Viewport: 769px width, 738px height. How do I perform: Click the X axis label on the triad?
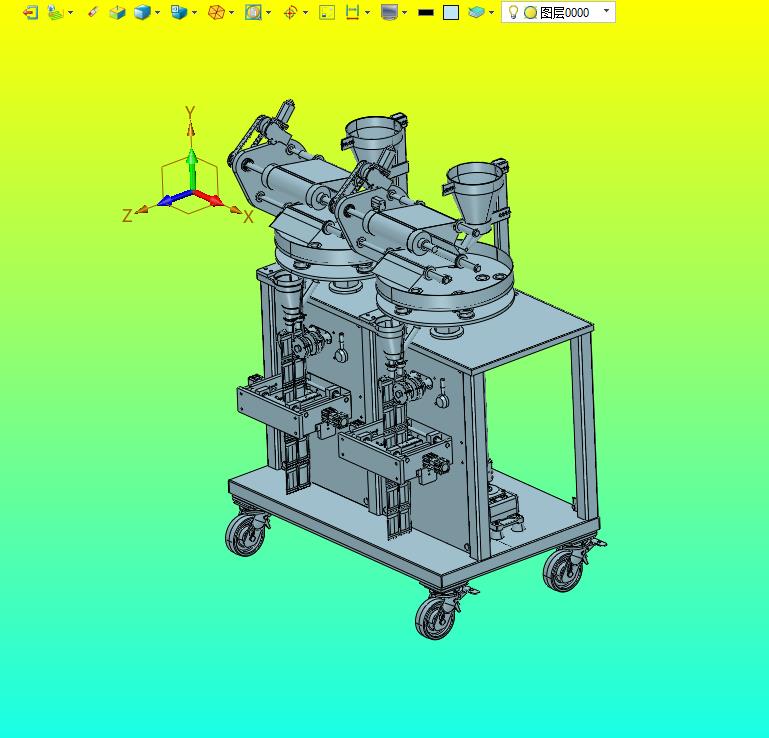(x=248, y=217)
